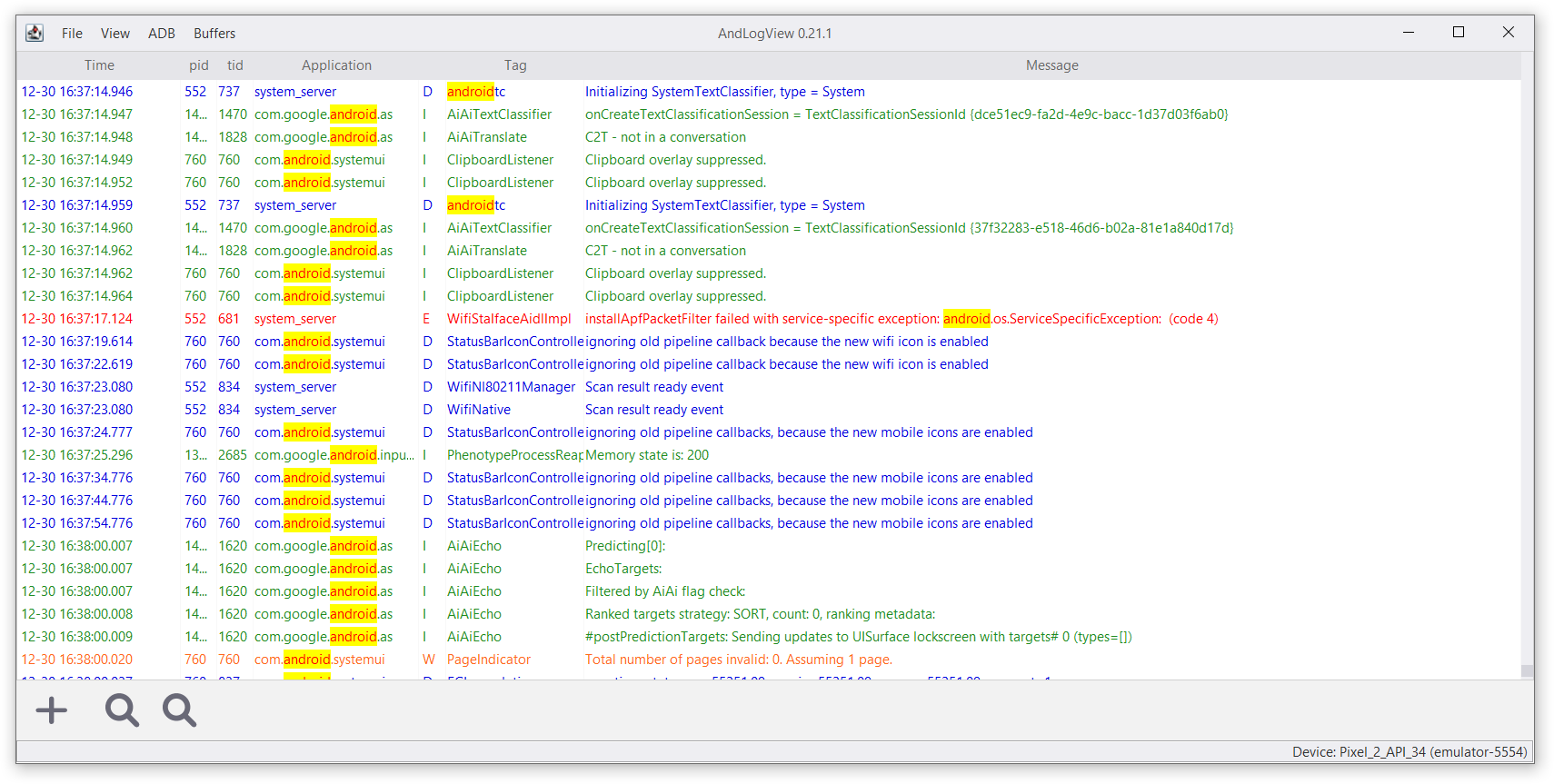
Task: Click the rightmost magnifier icon in the bottom bar
Action: (x=179, y=710)
